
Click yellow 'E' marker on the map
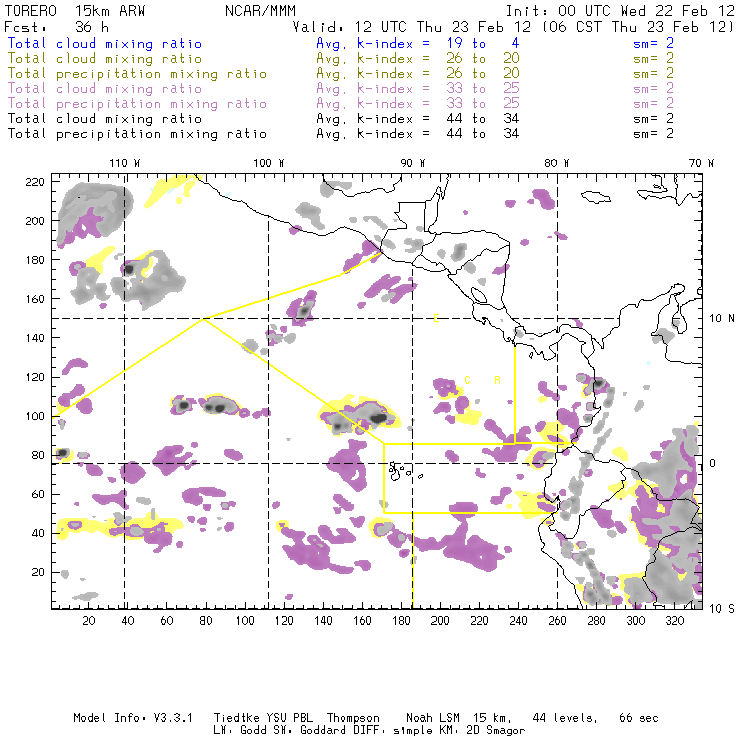[x=437, y=319]
